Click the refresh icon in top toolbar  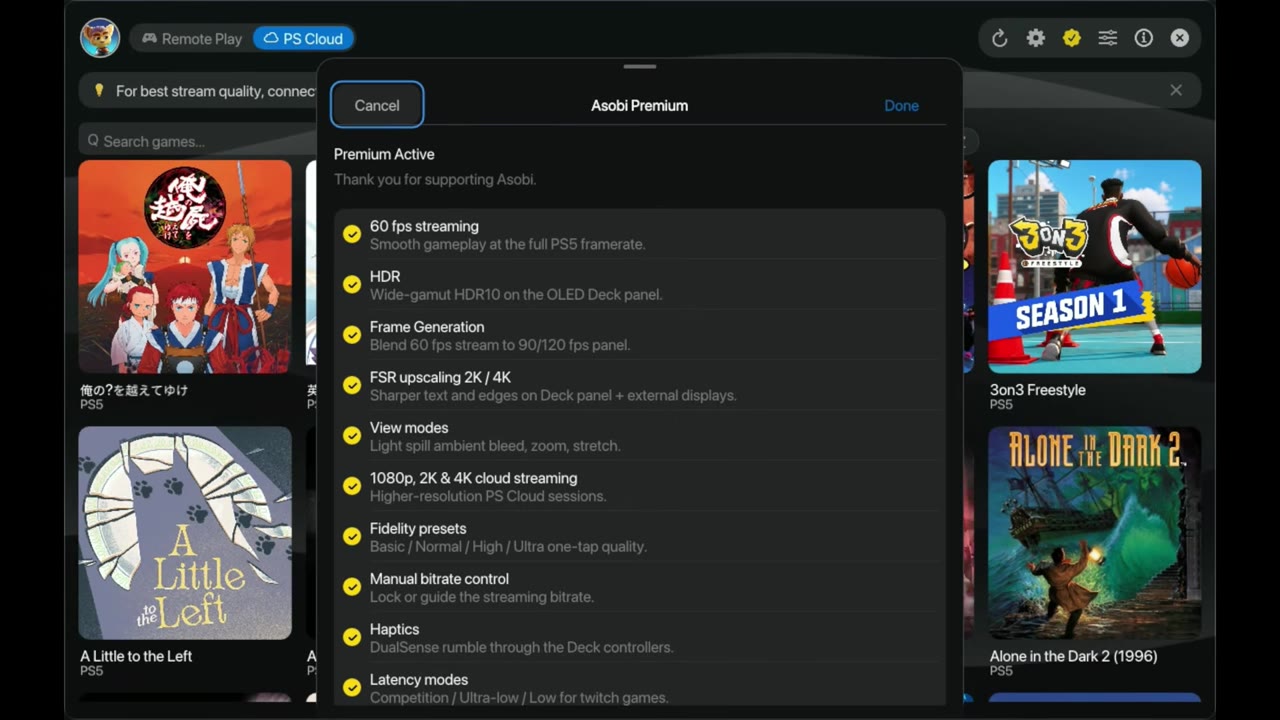(999, 38)
